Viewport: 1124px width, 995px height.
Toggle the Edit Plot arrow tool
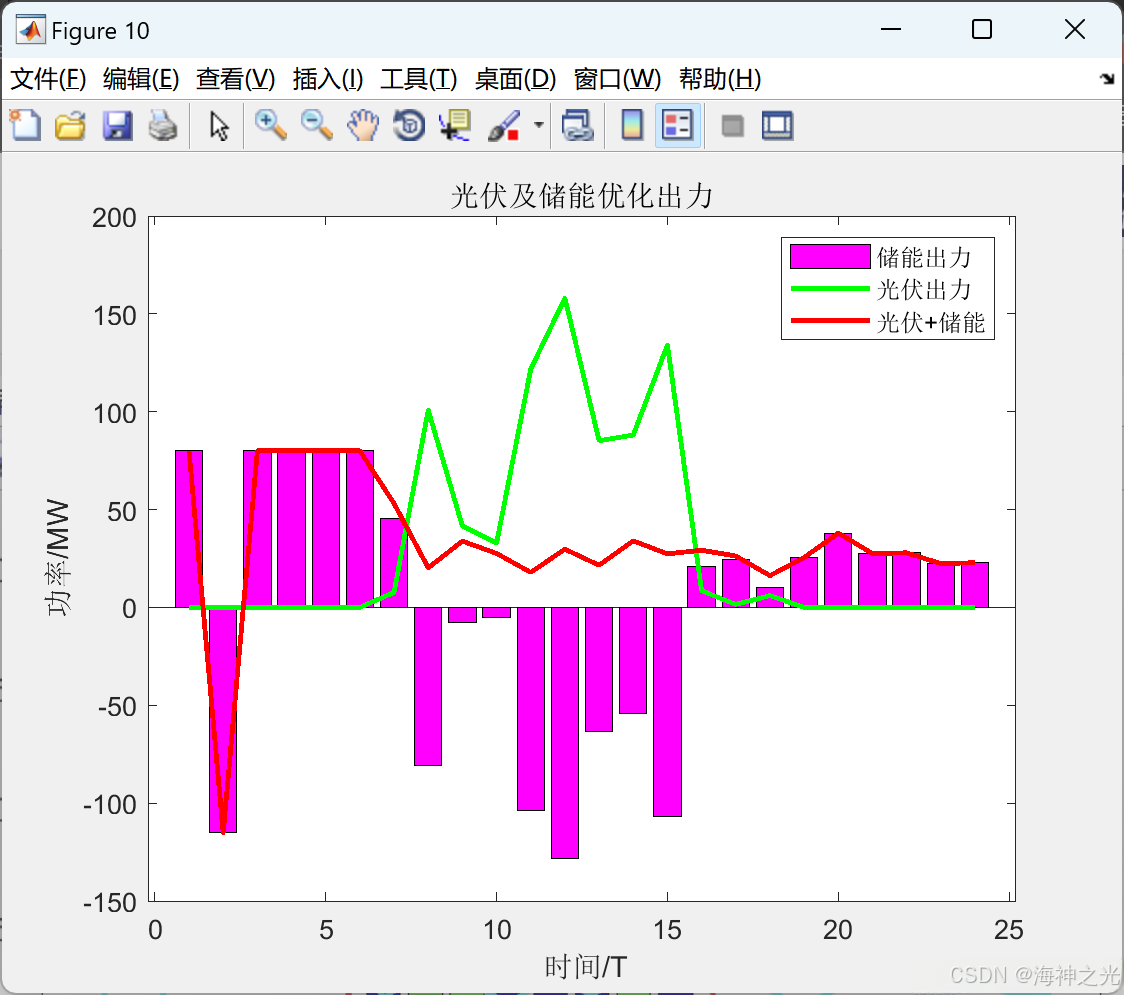219,125
